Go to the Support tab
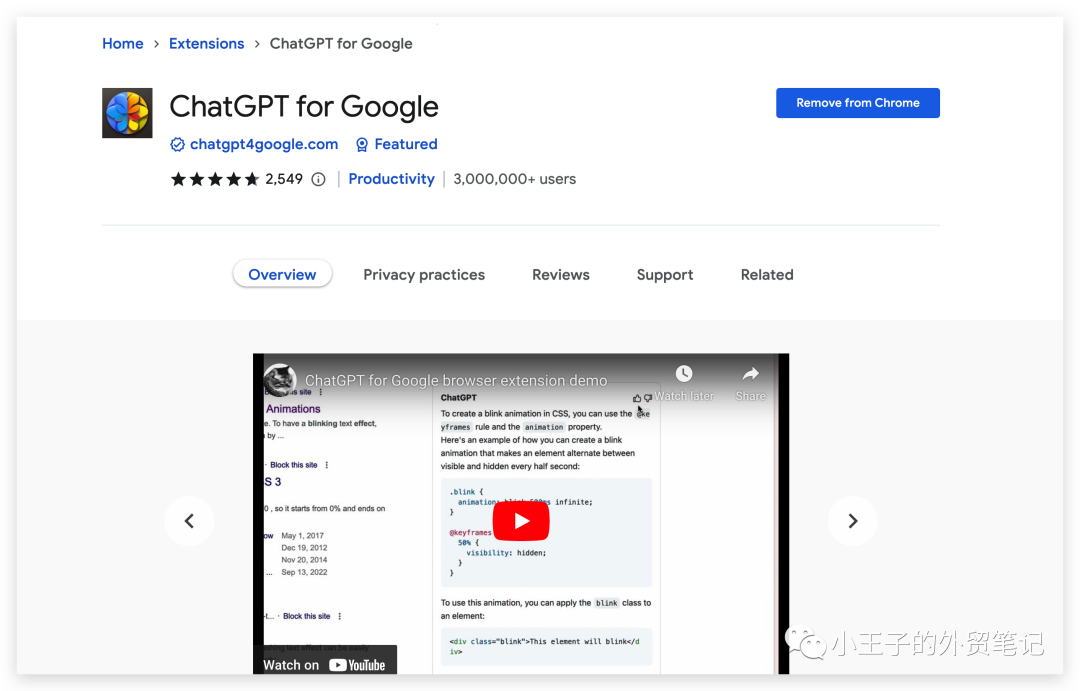 click(665, 274)
